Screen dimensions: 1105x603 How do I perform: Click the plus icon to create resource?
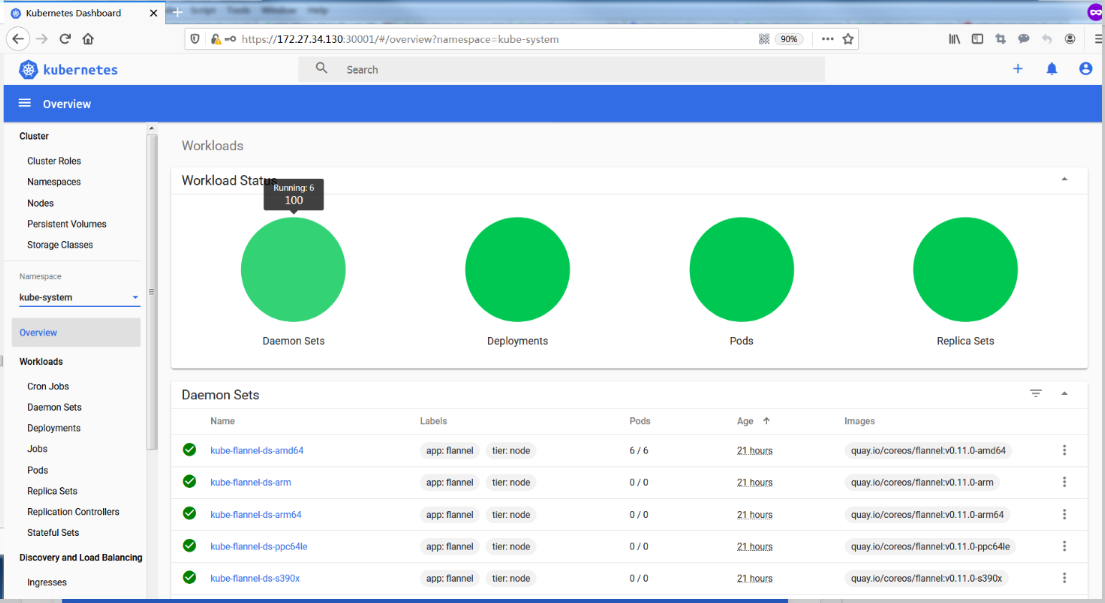(1018, 68)
